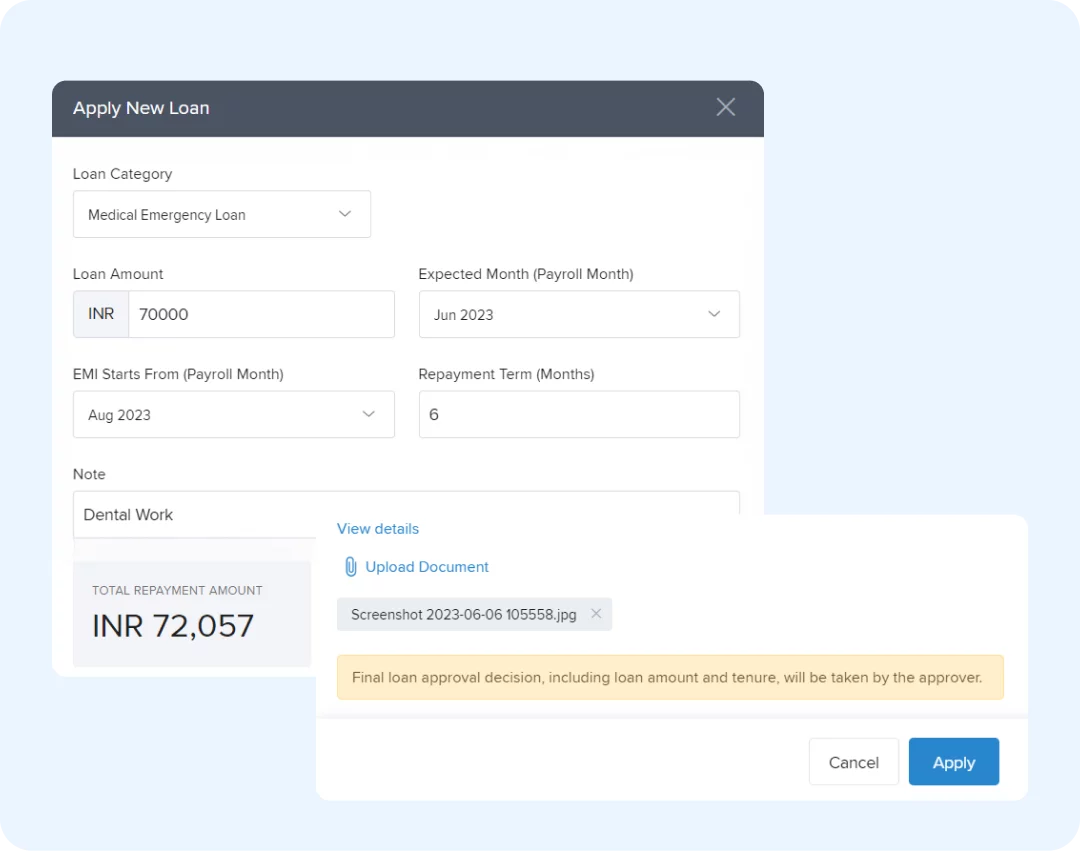Close the Apply New Loan dialog
Image resolution: width=1080 pixels, height=851 pixels.
pos(725,107)
